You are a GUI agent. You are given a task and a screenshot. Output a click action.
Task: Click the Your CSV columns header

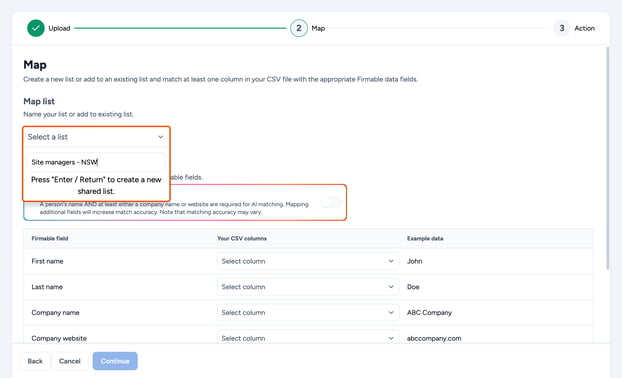pyautogui.click(x=242, y=238)
